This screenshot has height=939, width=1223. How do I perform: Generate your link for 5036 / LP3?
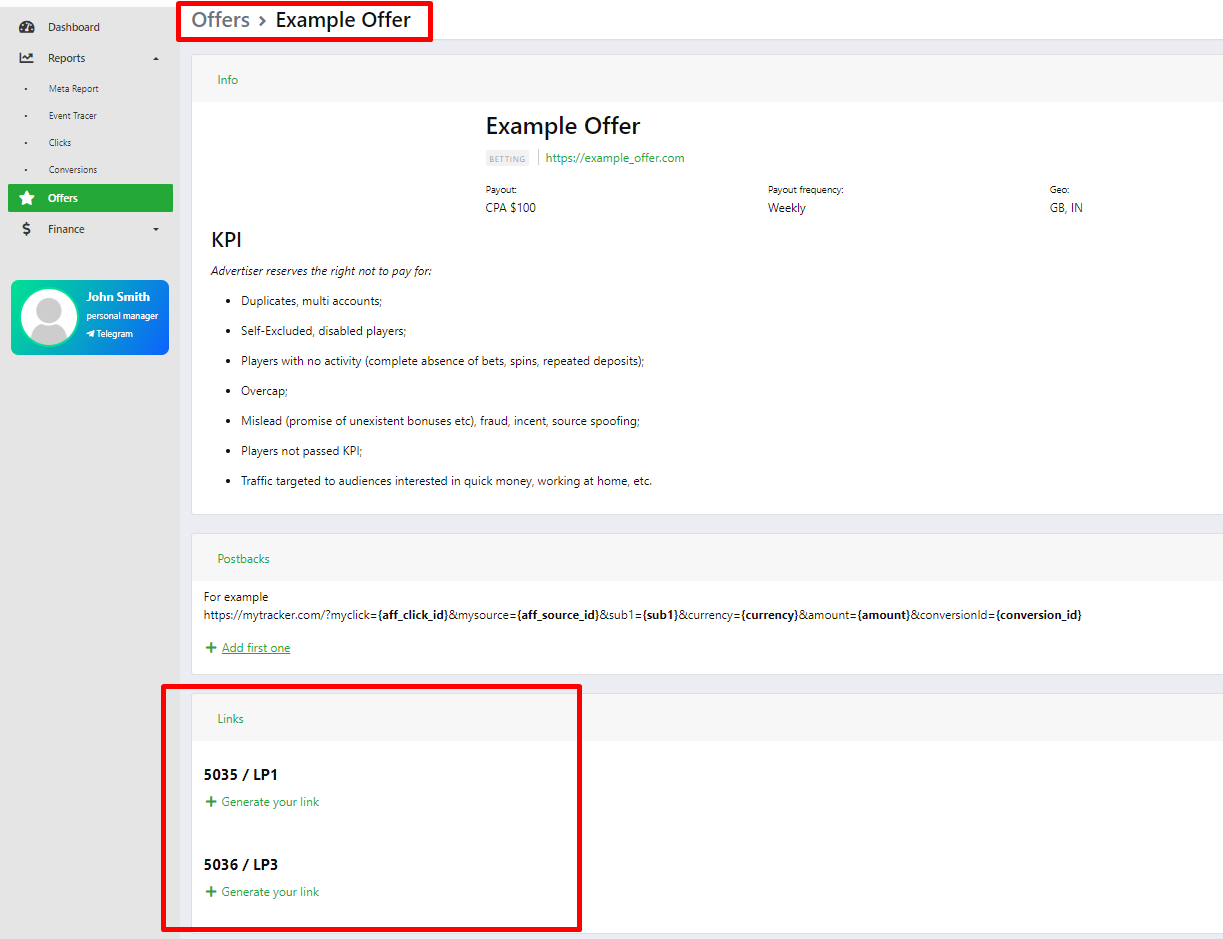(x=270, y=892)
